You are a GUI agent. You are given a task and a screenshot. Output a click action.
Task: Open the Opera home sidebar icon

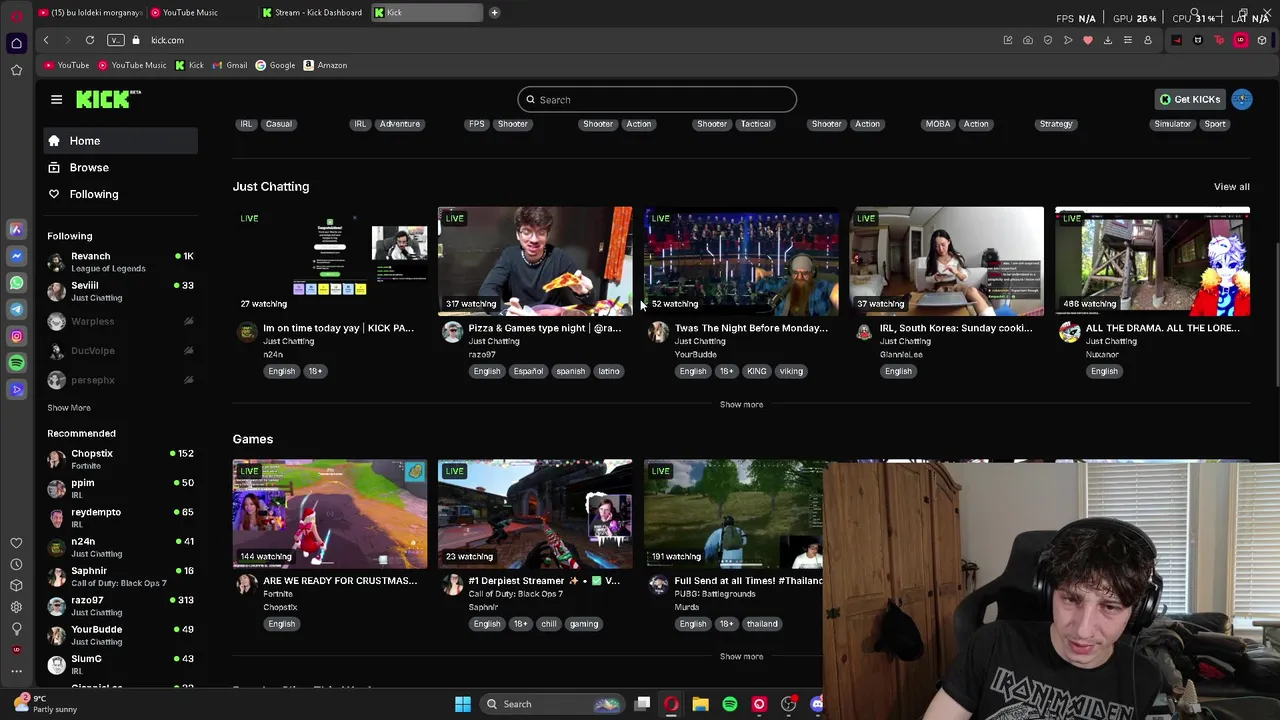coord(16,43)
